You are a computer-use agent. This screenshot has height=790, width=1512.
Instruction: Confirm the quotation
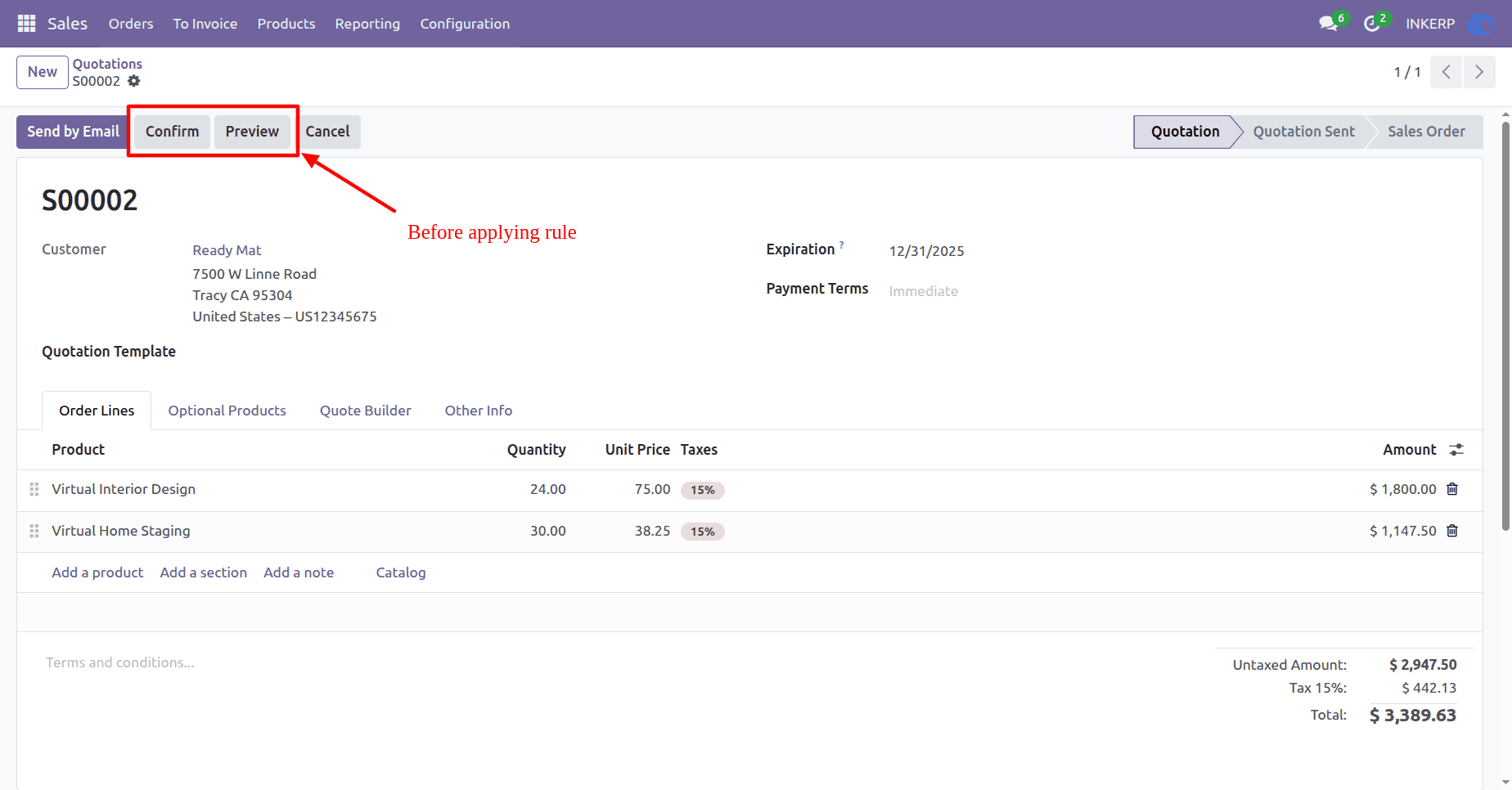pos(172,132)
